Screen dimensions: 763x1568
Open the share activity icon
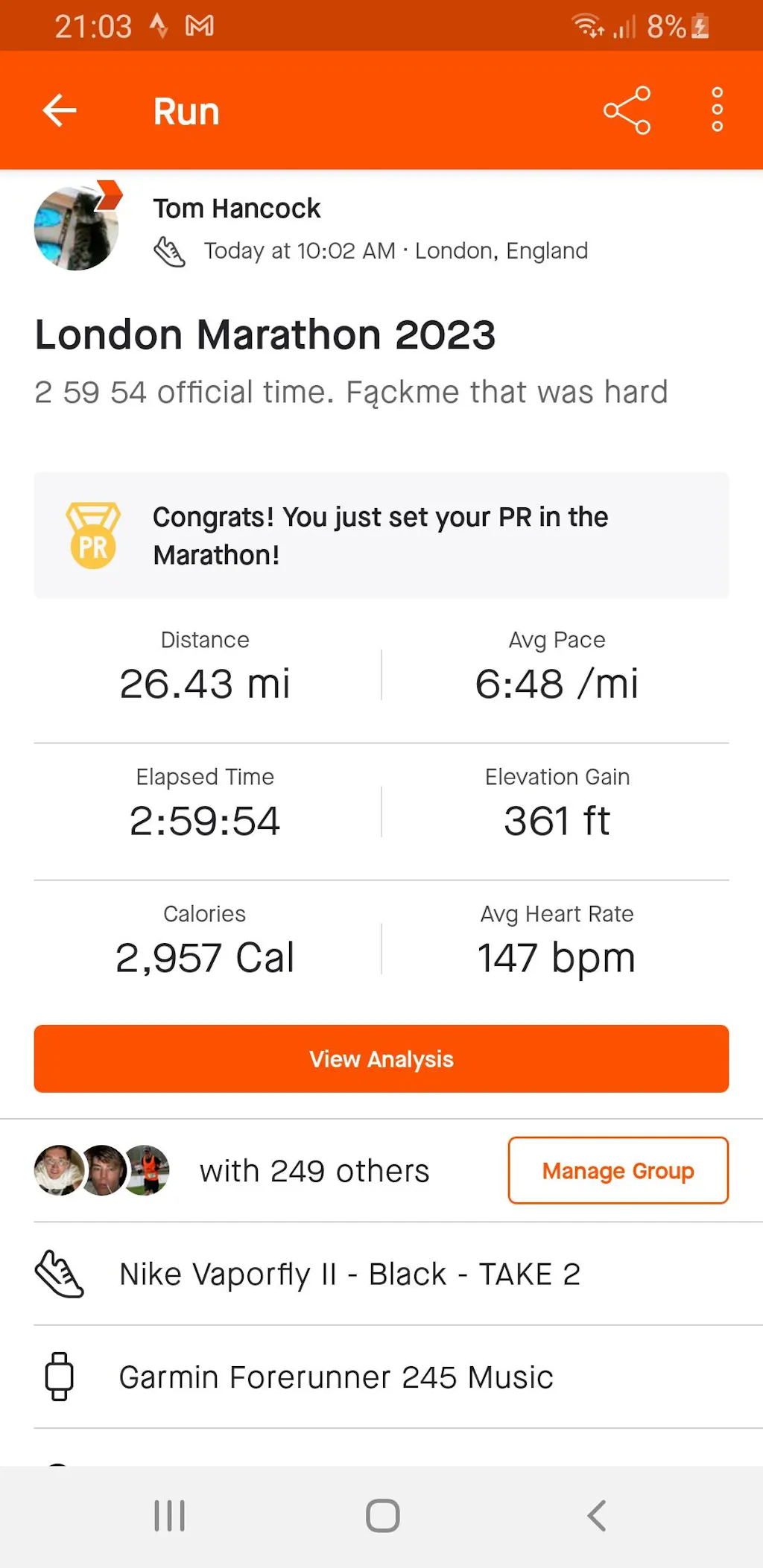coord(627,111)
